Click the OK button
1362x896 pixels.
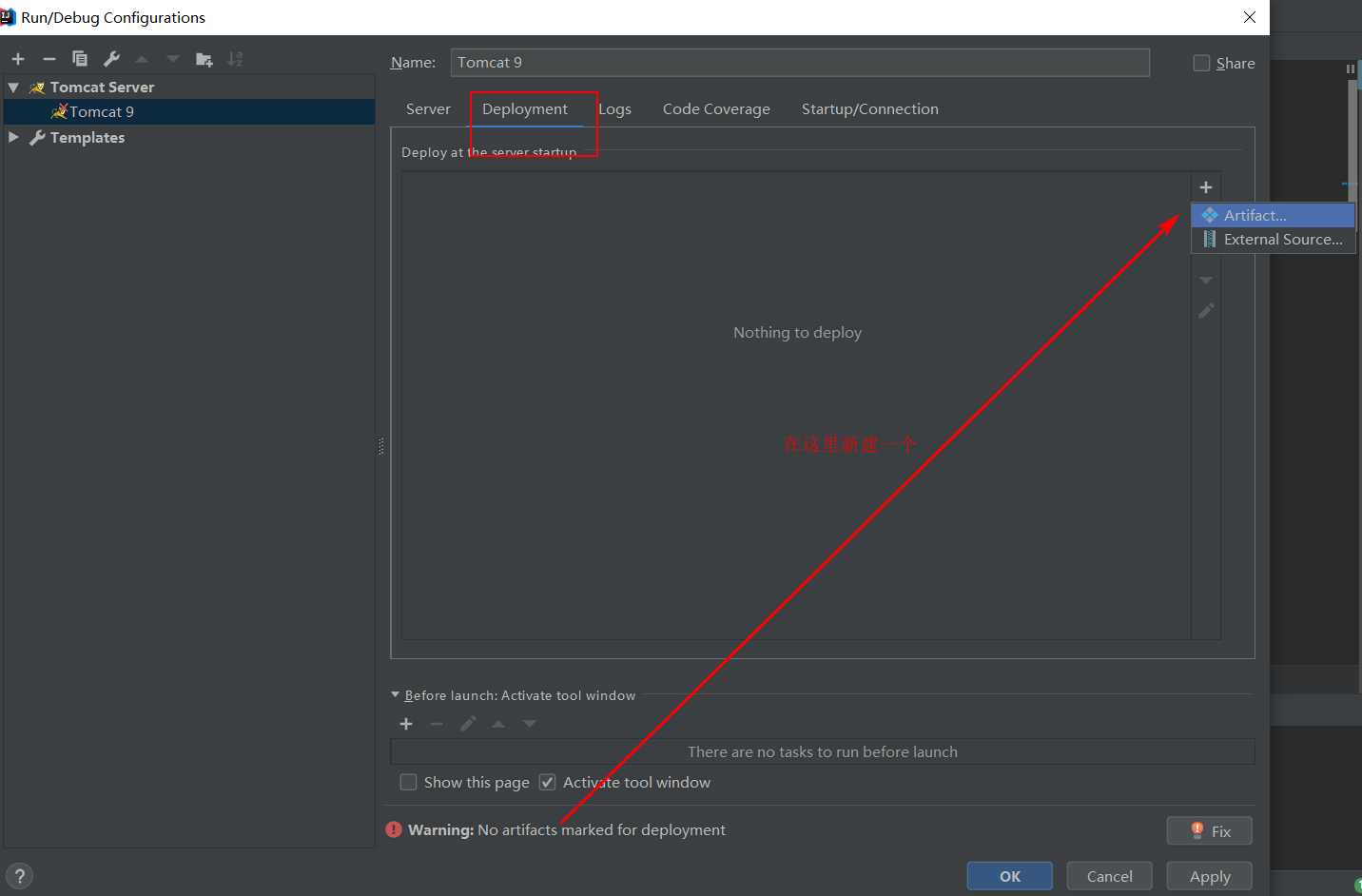tap(1010, 876)
